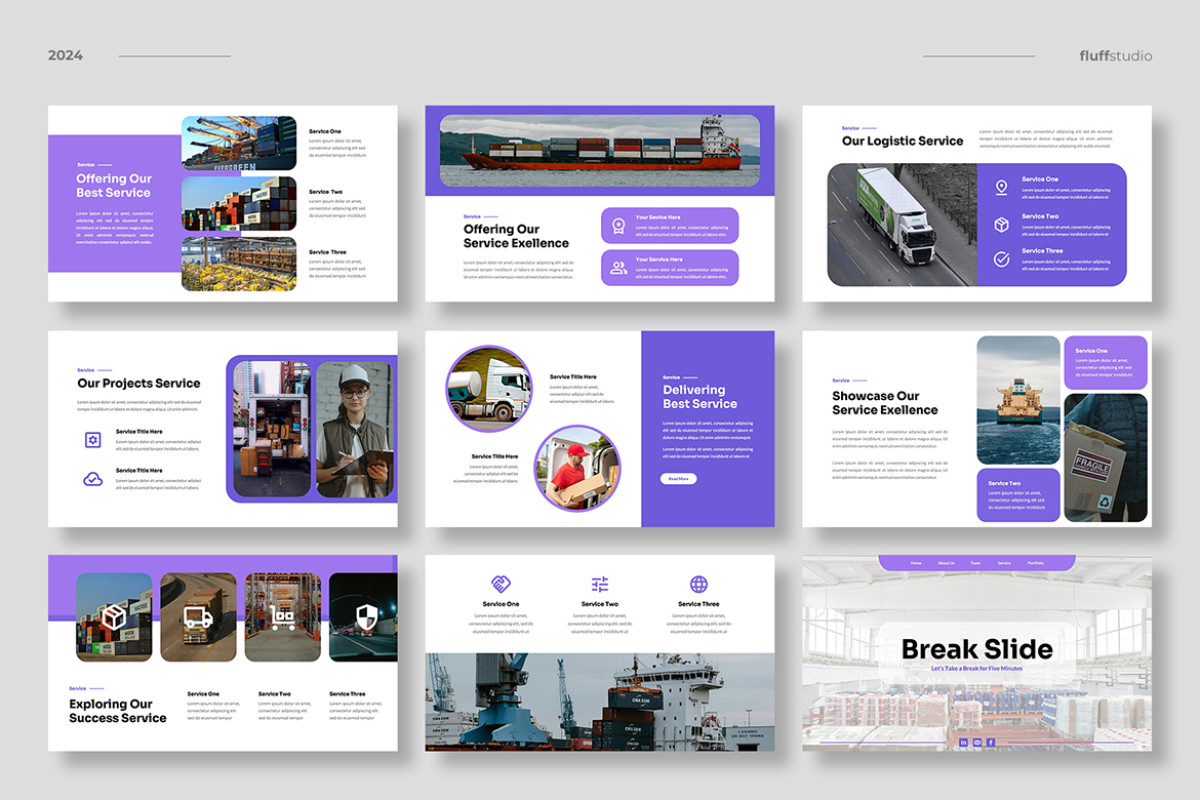Image resolution: width=1200 pixels, height=800 pixels.
Task: Click the person icon on the second service card
Action: point(618,267)
